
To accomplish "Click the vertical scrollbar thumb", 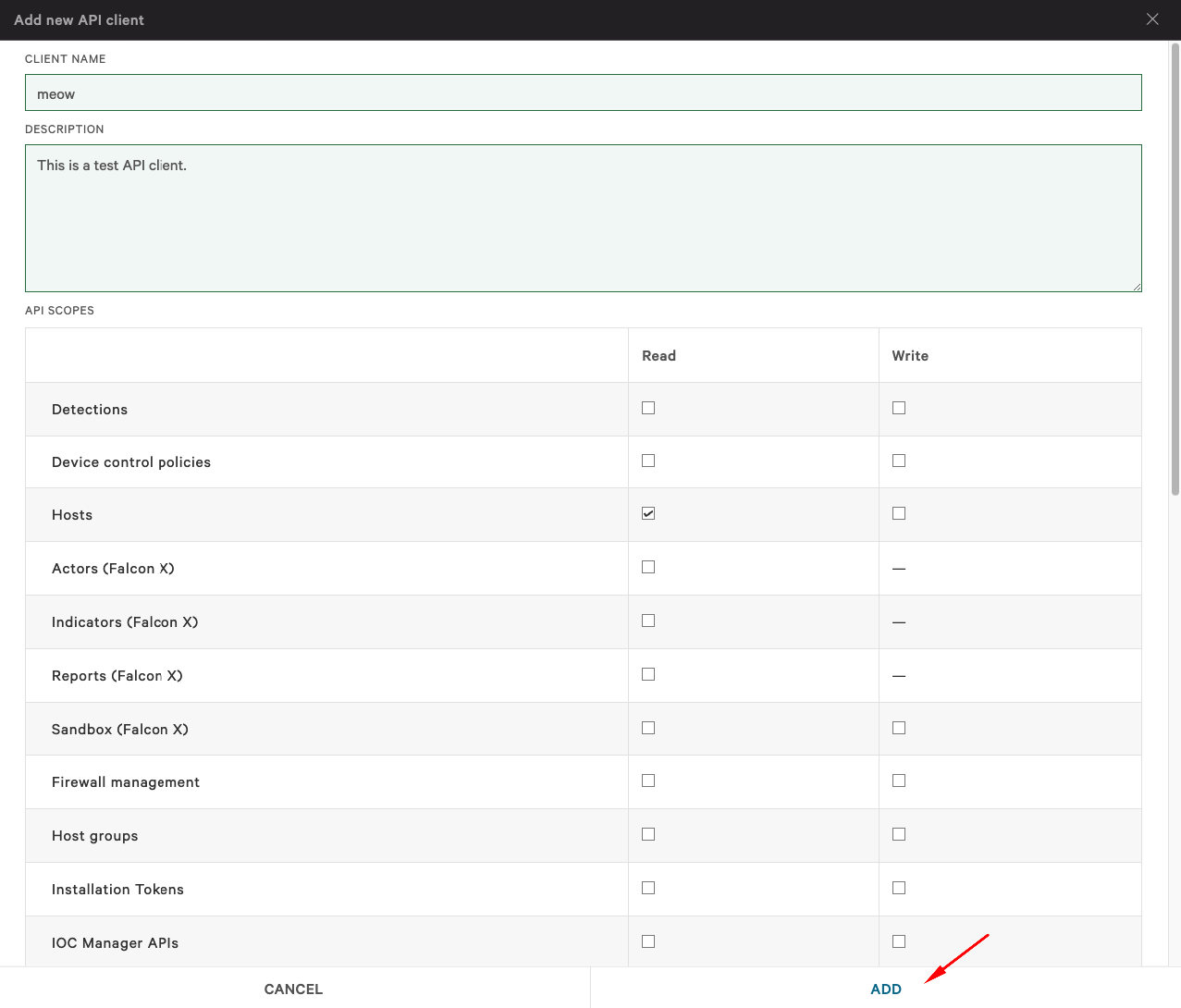I will tap(1175, 268).
